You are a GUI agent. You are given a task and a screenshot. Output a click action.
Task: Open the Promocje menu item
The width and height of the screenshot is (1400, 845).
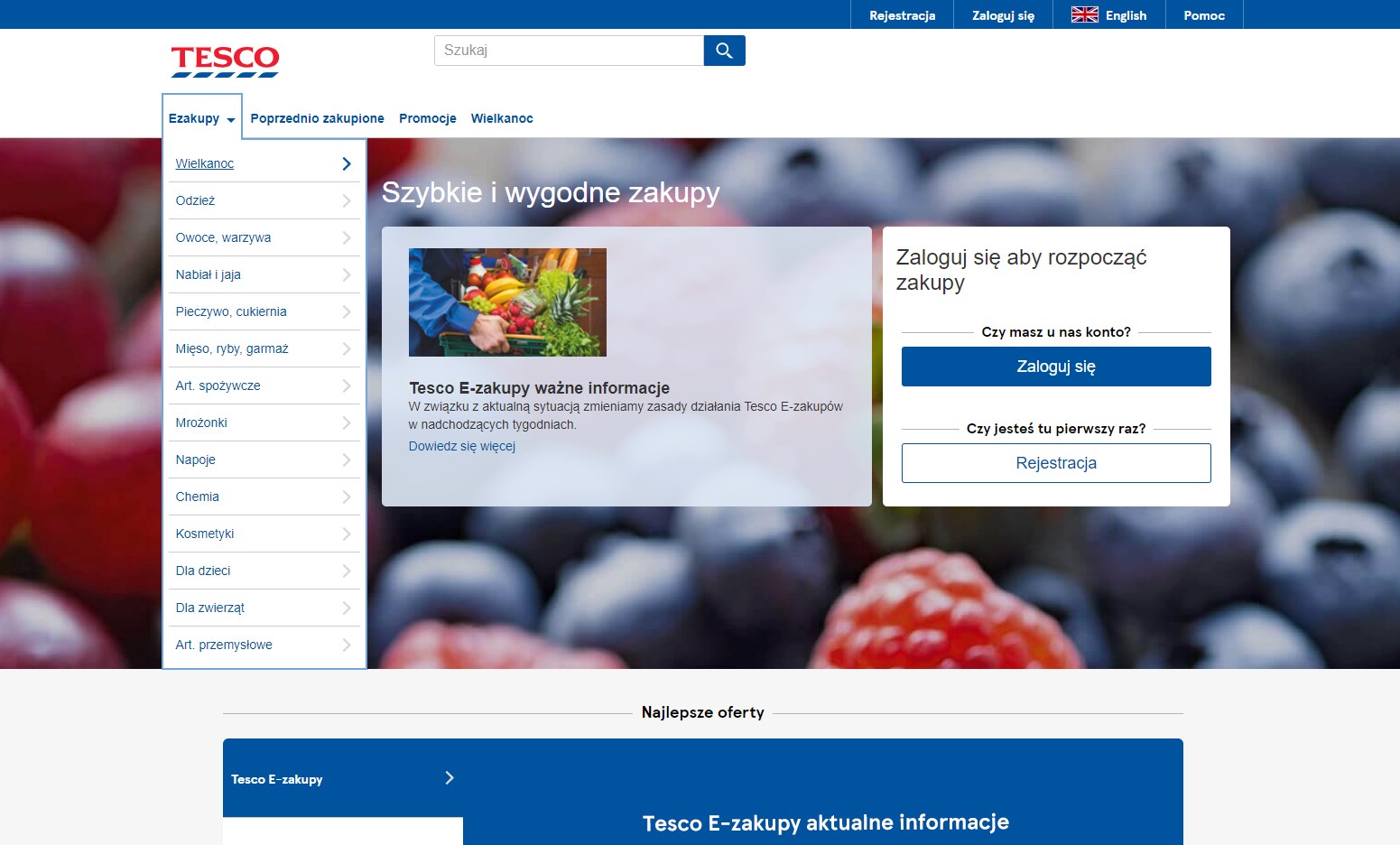(x=428, y=118)
